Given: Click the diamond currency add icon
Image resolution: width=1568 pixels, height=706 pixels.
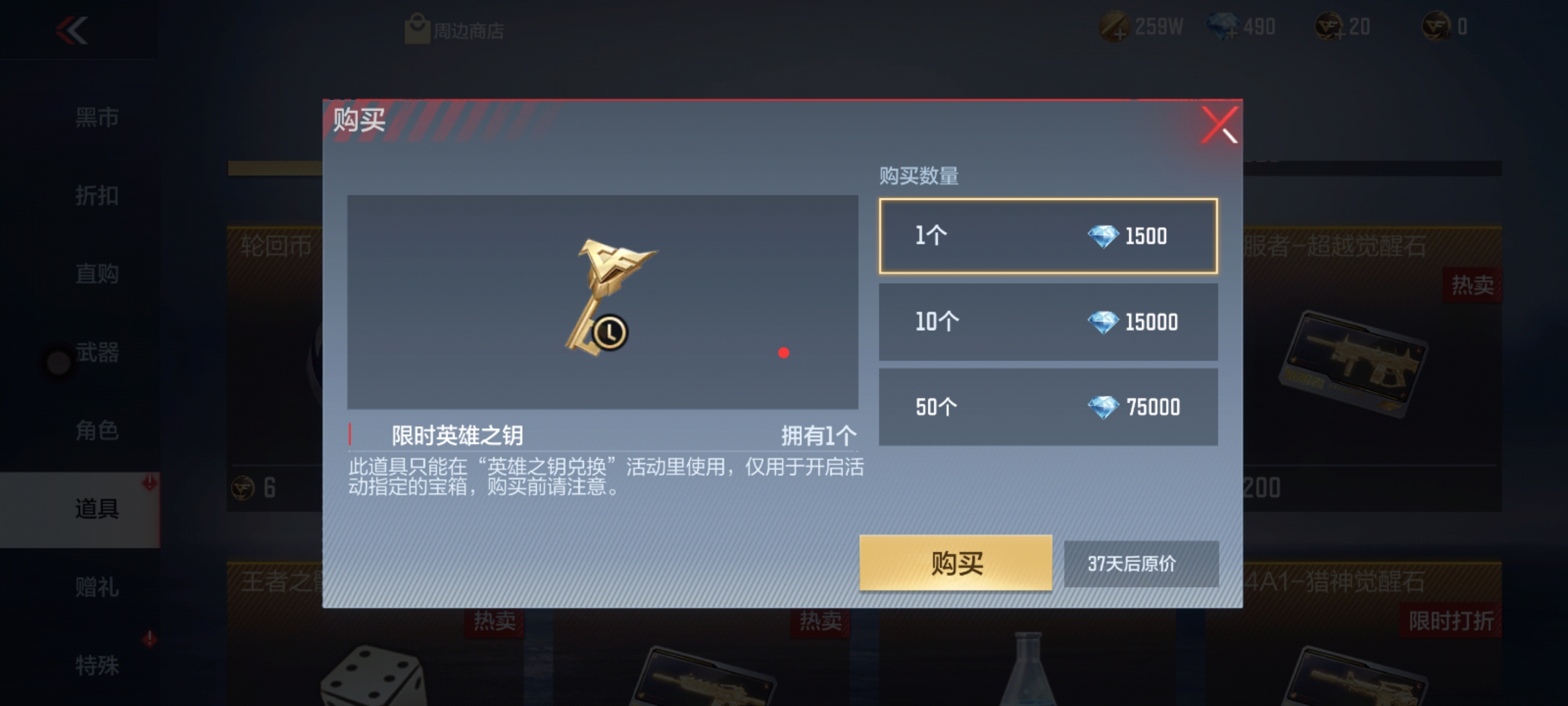Looking at the screenshot, I should [x=1222, y=27].
